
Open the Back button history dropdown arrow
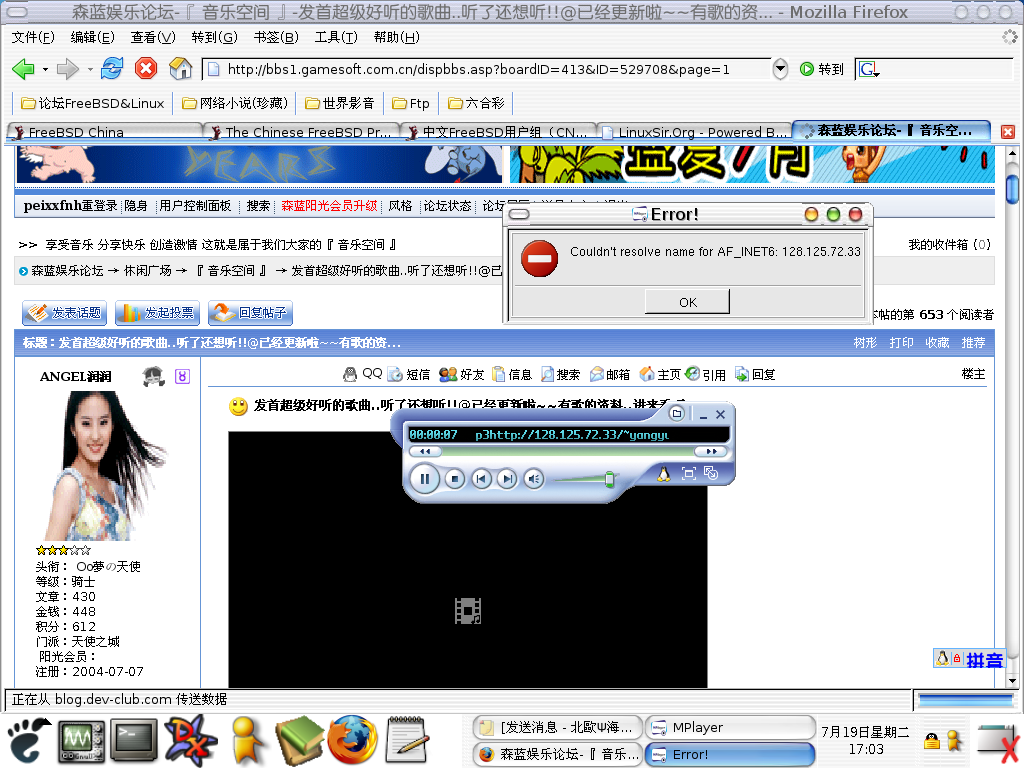point(45,69)
